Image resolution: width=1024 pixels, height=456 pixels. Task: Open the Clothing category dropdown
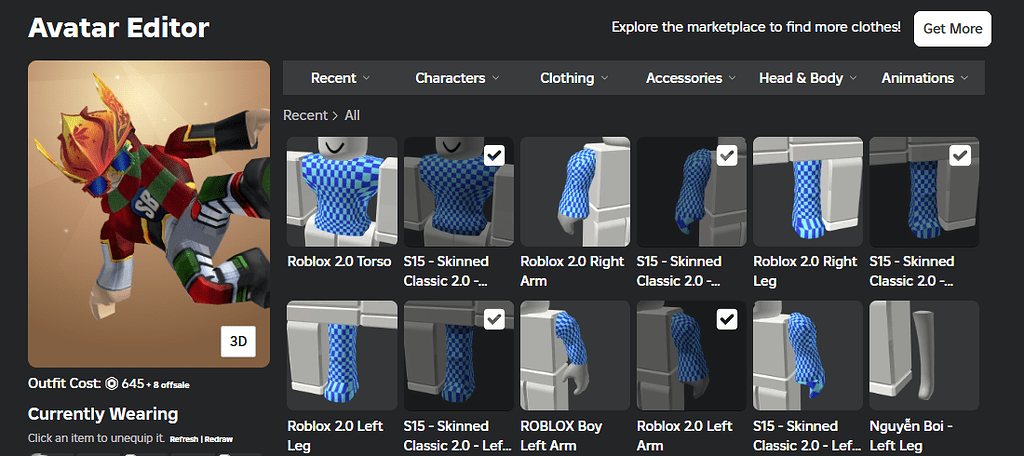pyautogui.click(x=574, y=78)
